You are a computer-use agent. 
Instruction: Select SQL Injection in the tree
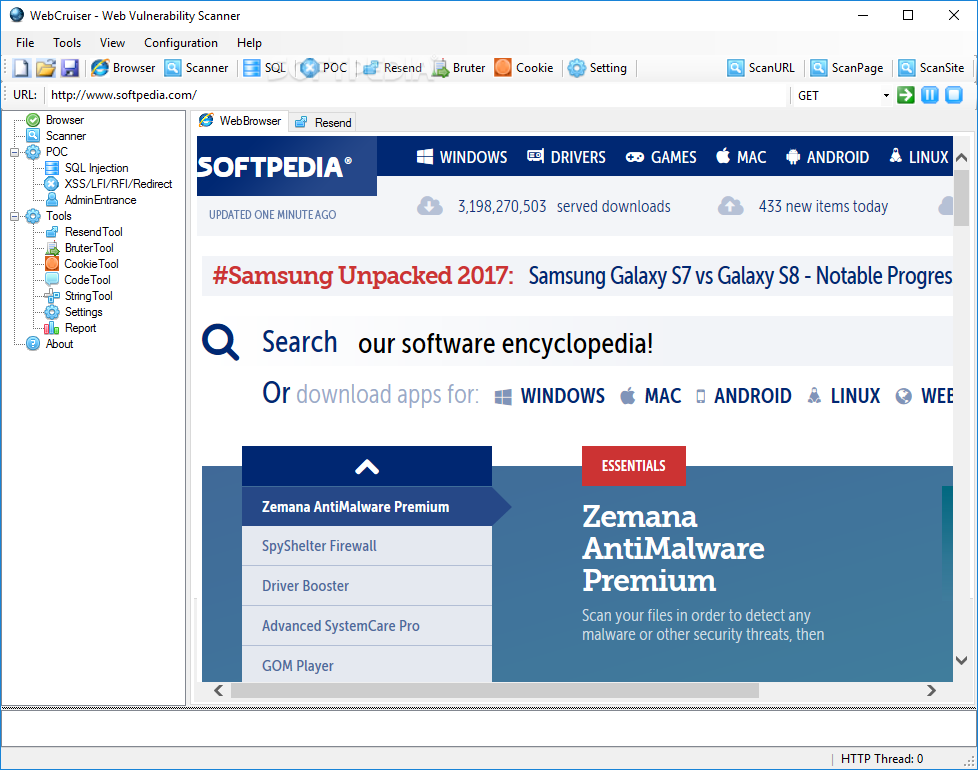96,168
